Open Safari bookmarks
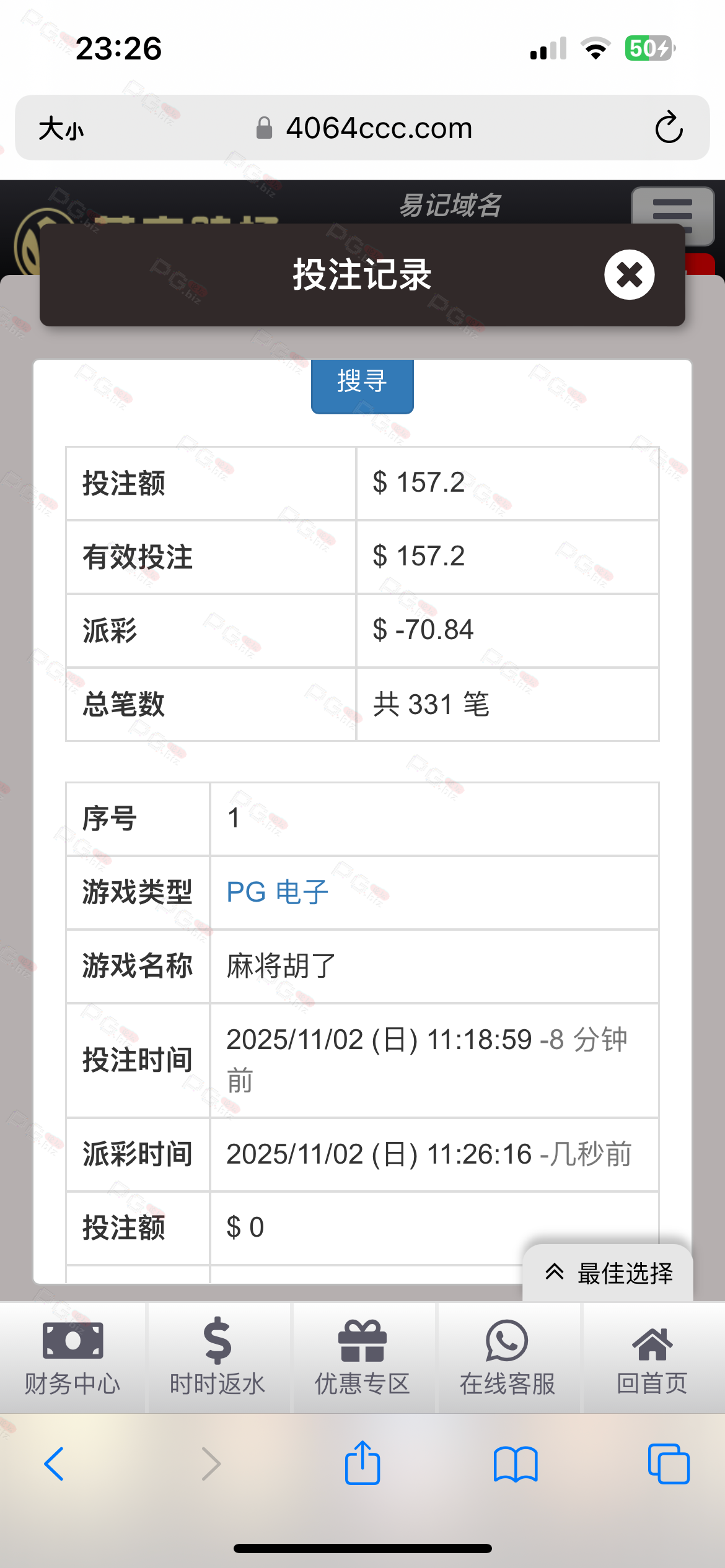Image resolution: width=725 pixels, height=1568 pixels. click(x=516, y=1464)
